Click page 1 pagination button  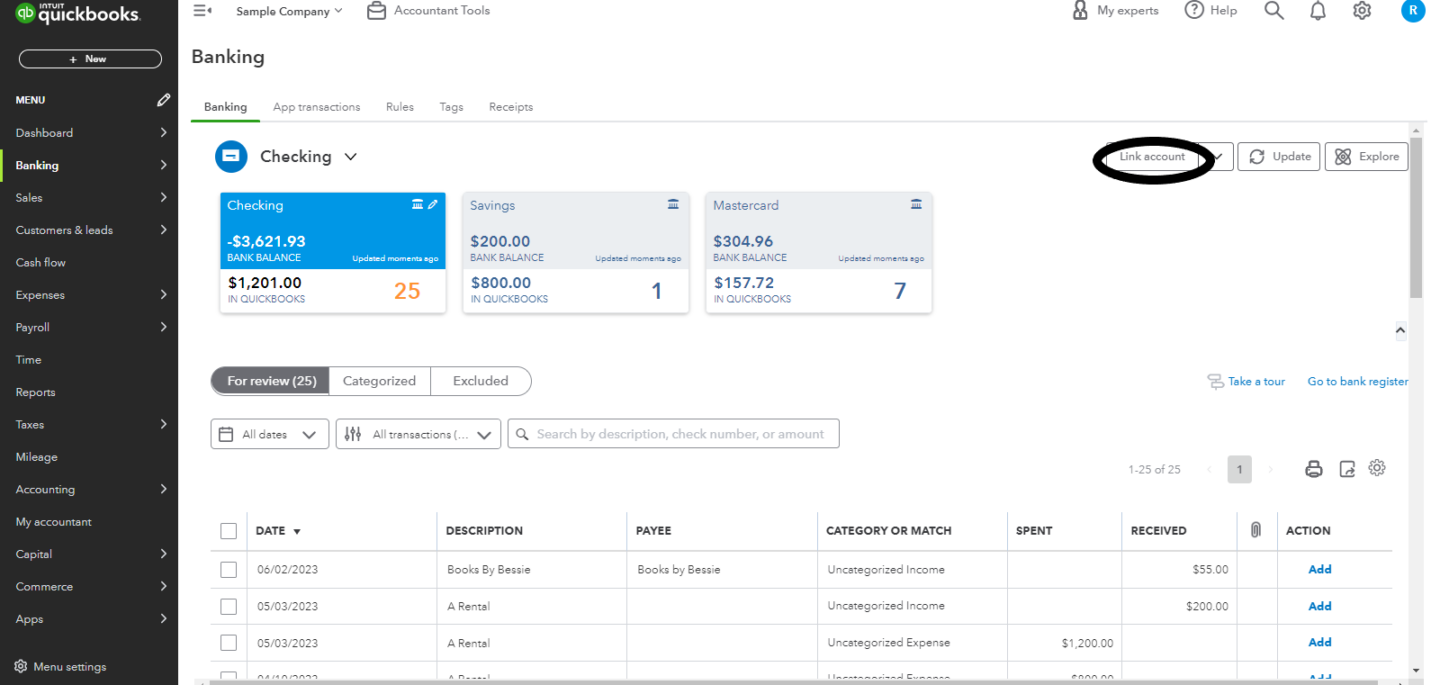pyautogui.click(x=1239, y=469)
